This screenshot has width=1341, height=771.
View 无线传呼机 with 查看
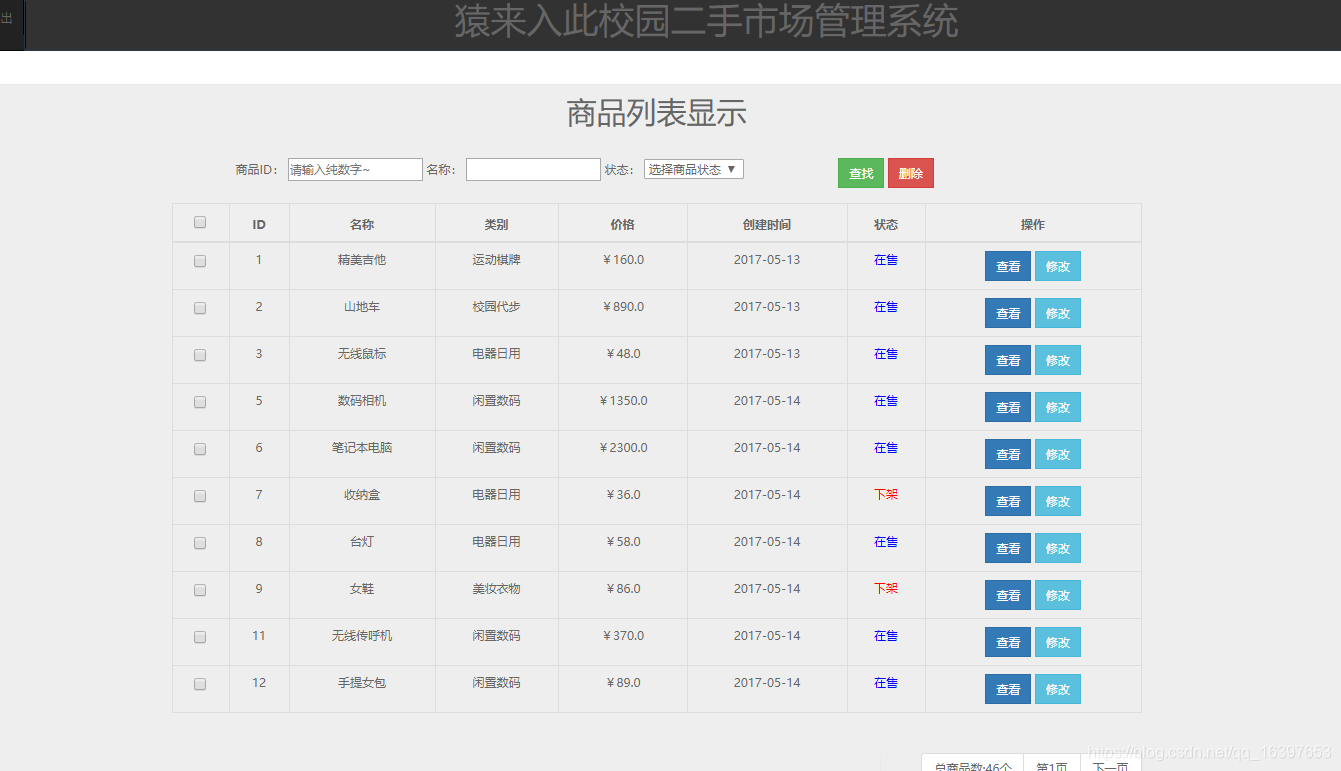[1008, 642]
